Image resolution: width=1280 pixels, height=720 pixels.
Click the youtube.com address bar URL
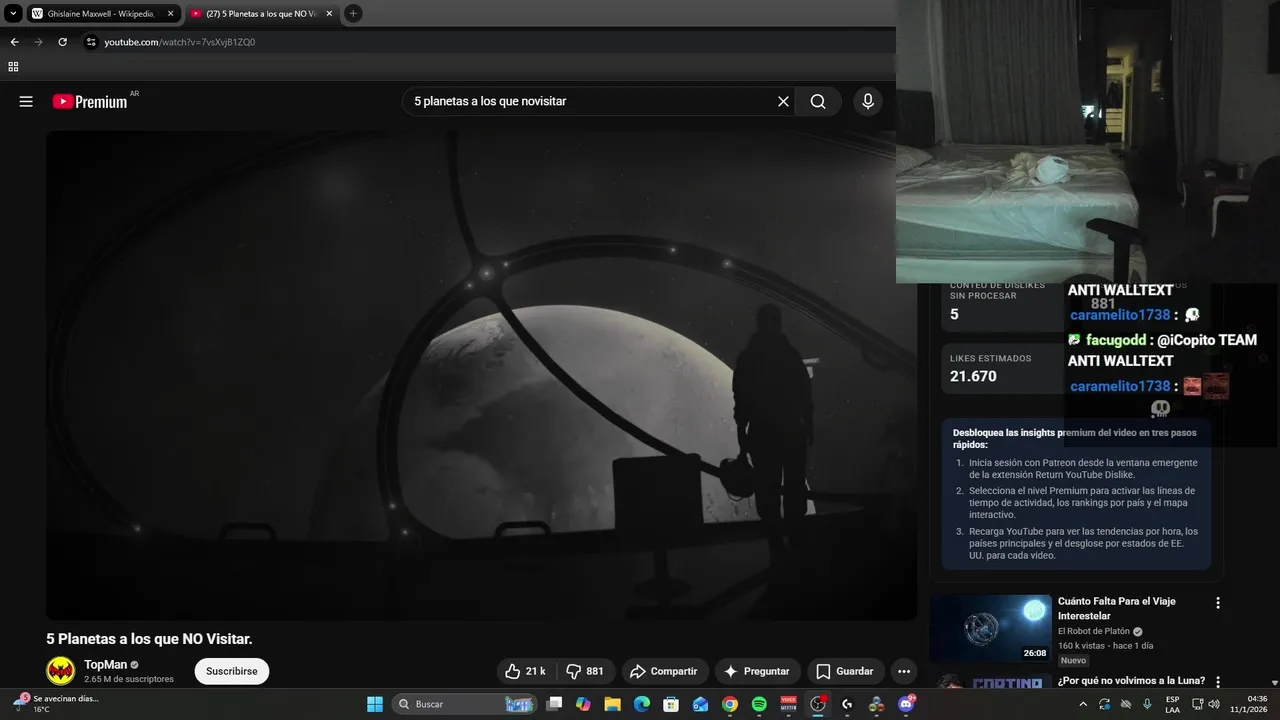coord(180,42)
